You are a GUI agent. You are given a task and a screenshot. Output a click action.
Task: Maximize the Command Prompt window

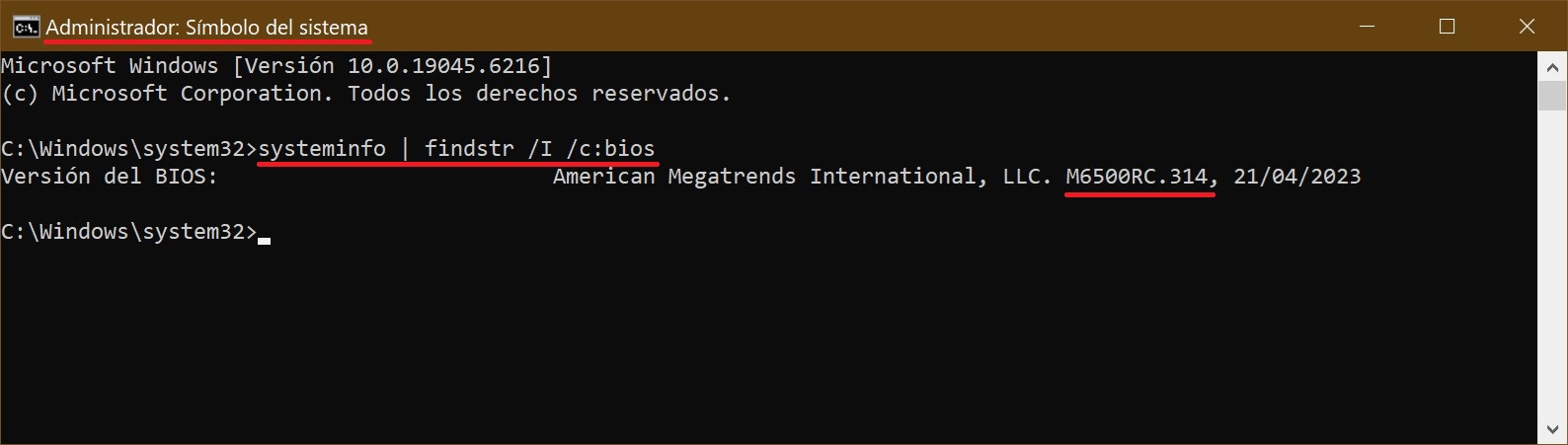point(1447,27)
